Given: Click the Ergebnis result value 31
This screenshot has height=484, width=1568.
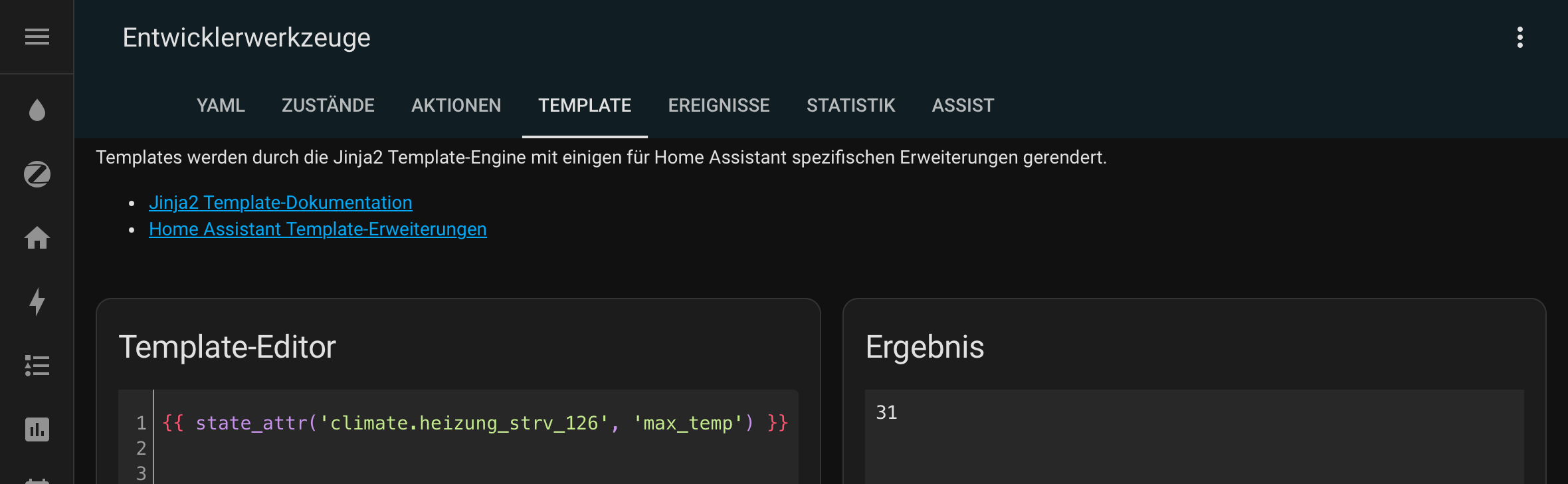Looking at the screenshot, I should tap(887, 412).
